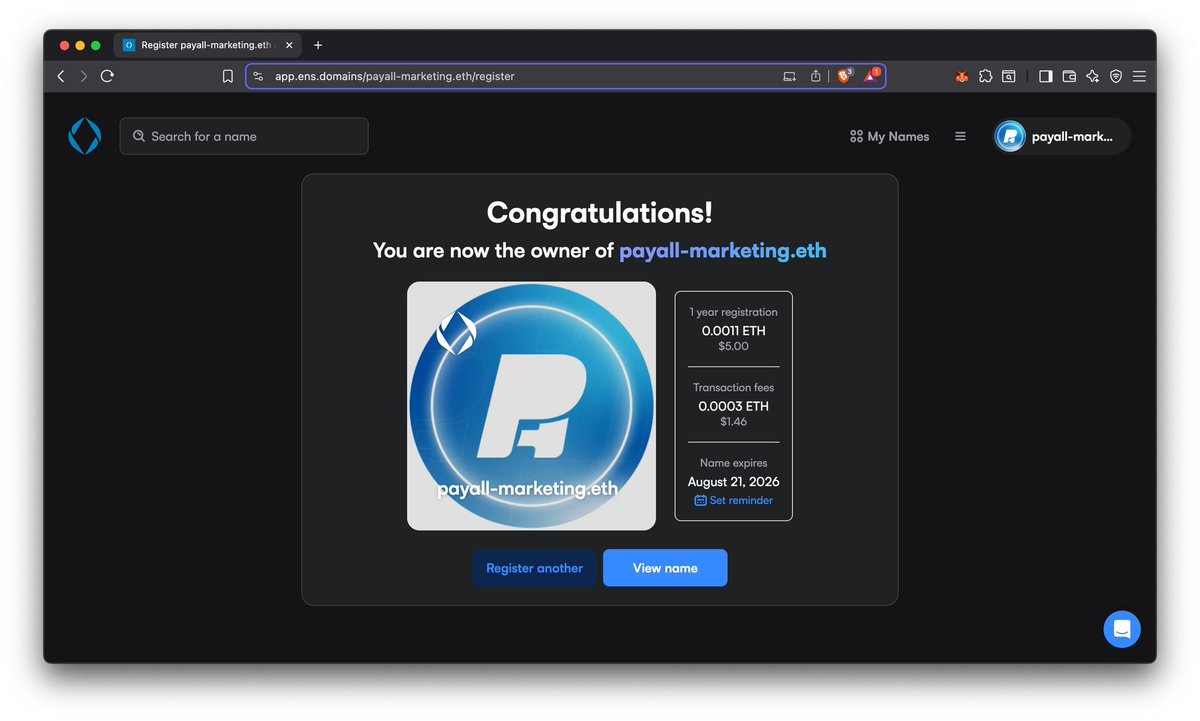Click the 0.0003 ETH transaction fee
Screen dimensions: 1200x721
pos(734,406)
